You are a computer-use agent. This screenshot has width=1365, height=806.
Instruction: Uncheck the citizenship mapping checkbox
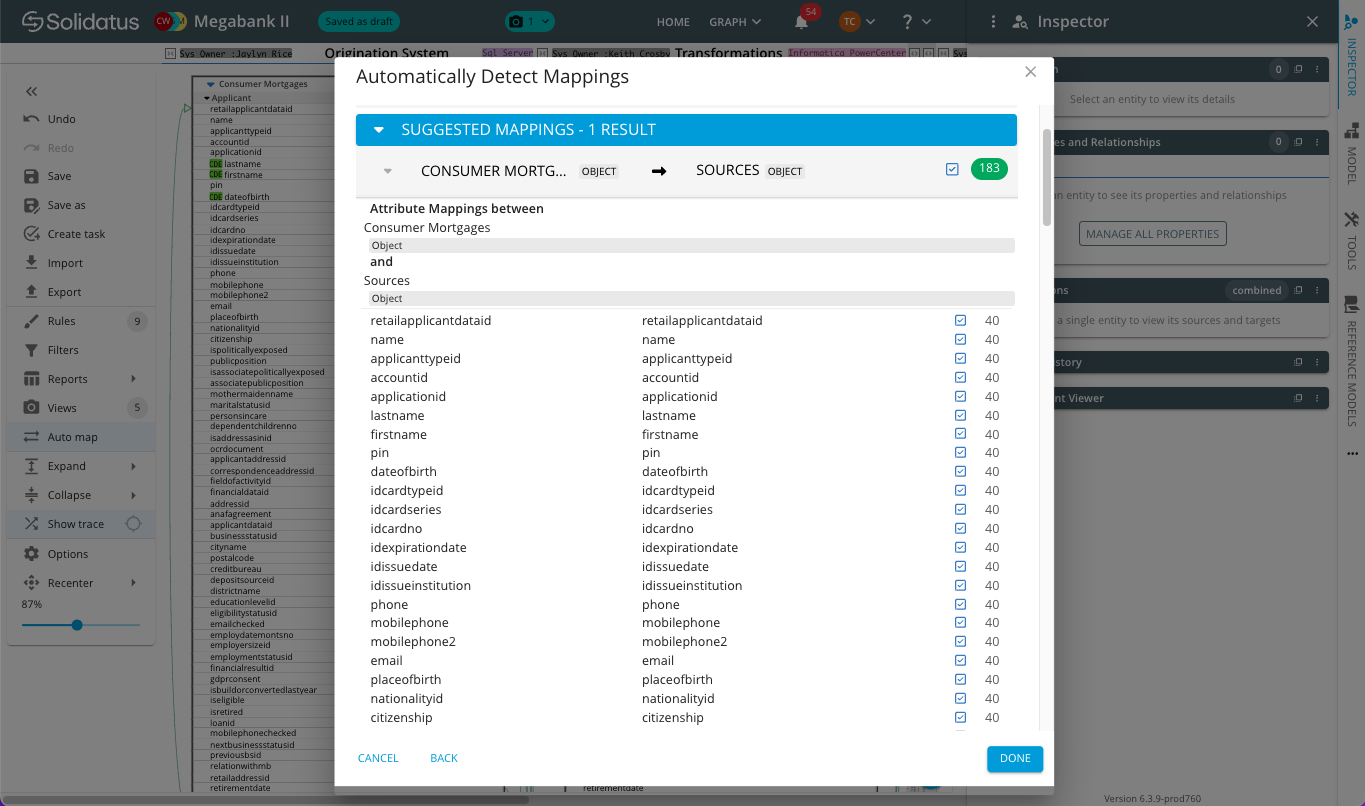960,717
